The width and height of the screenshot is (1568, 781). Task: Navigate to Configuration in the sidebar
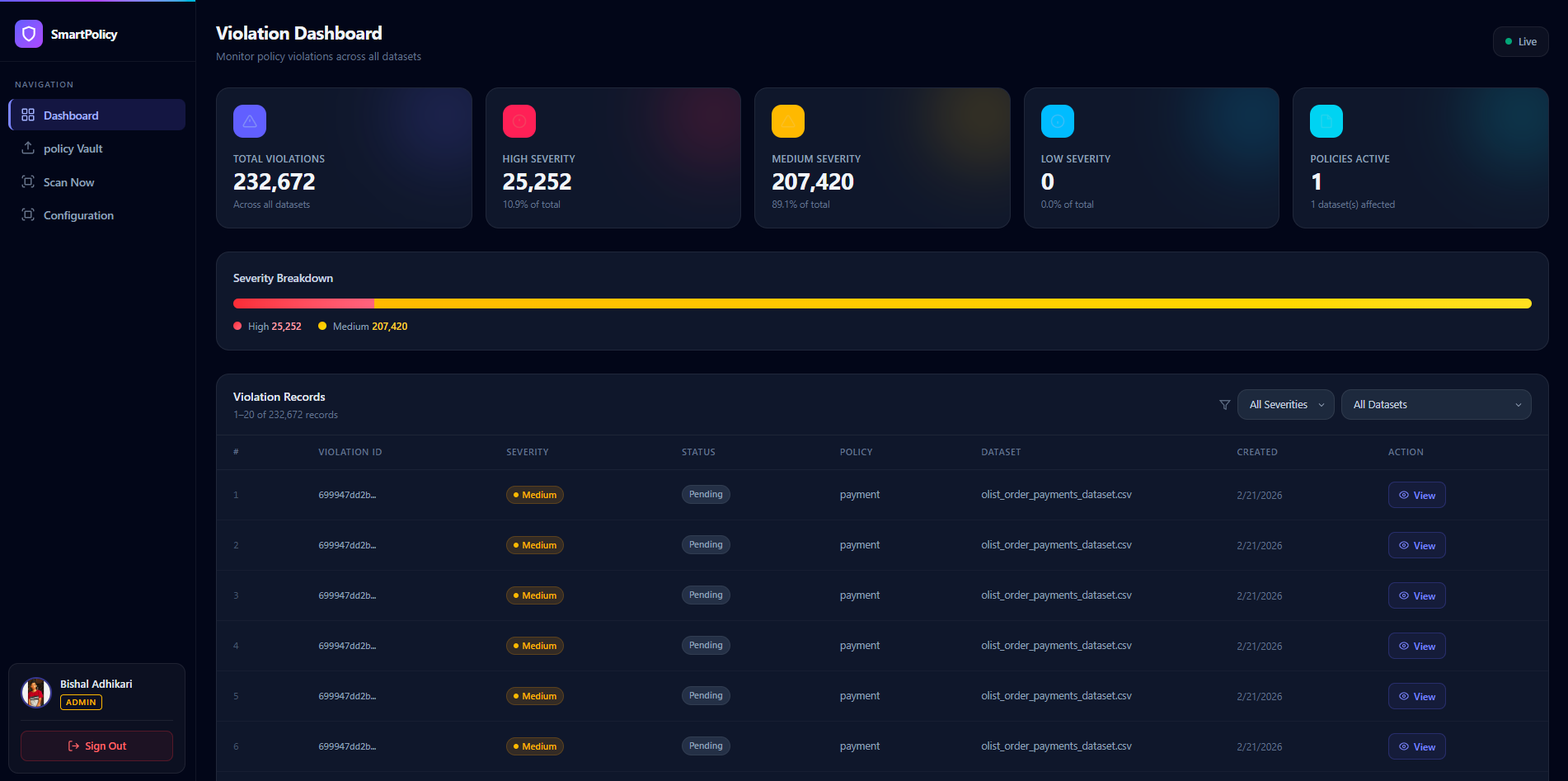[x=78, y=215]
